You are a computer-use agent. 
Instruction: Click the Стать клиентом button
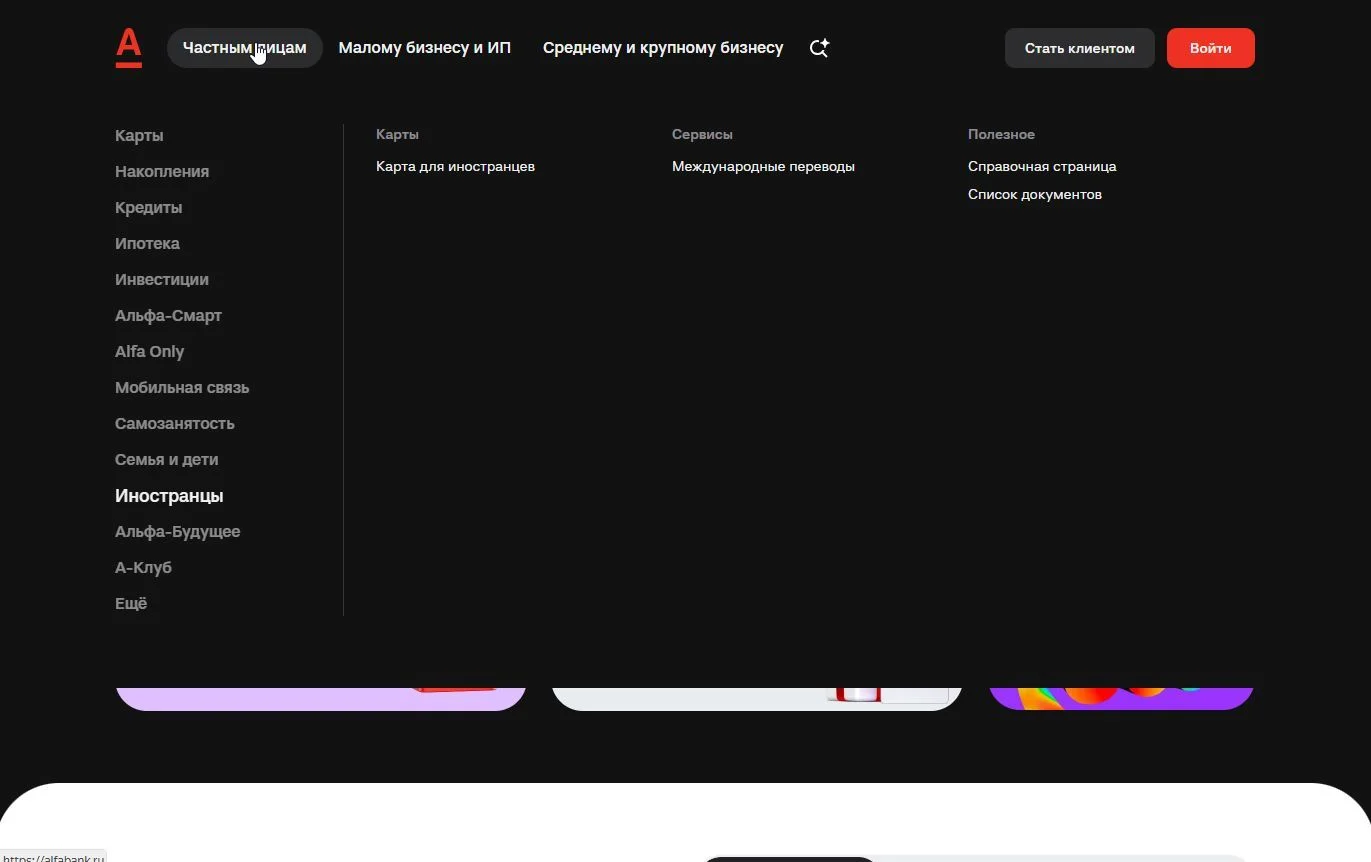(1080, 48)
